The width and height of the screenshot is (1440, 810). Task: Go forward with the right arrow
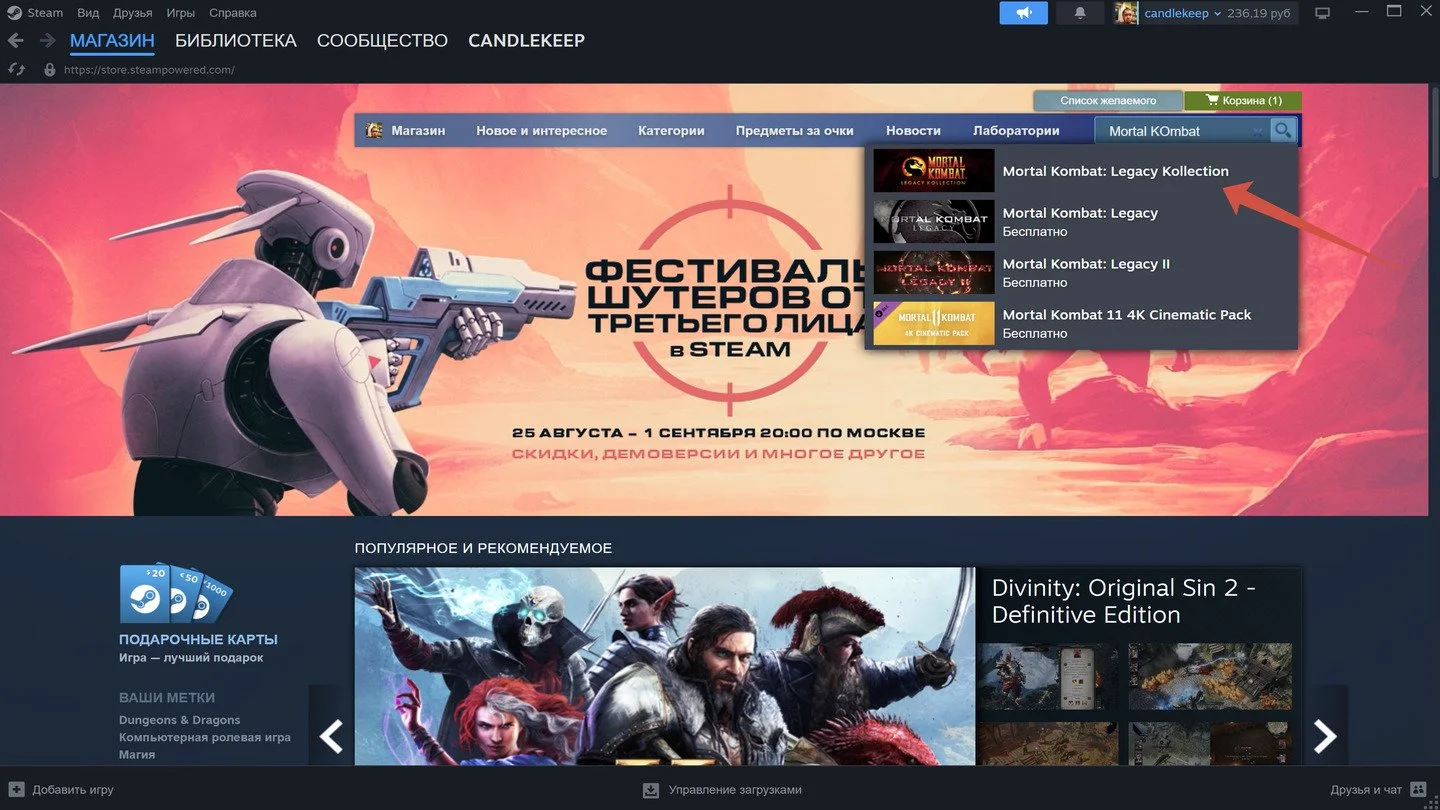point(47,41)
